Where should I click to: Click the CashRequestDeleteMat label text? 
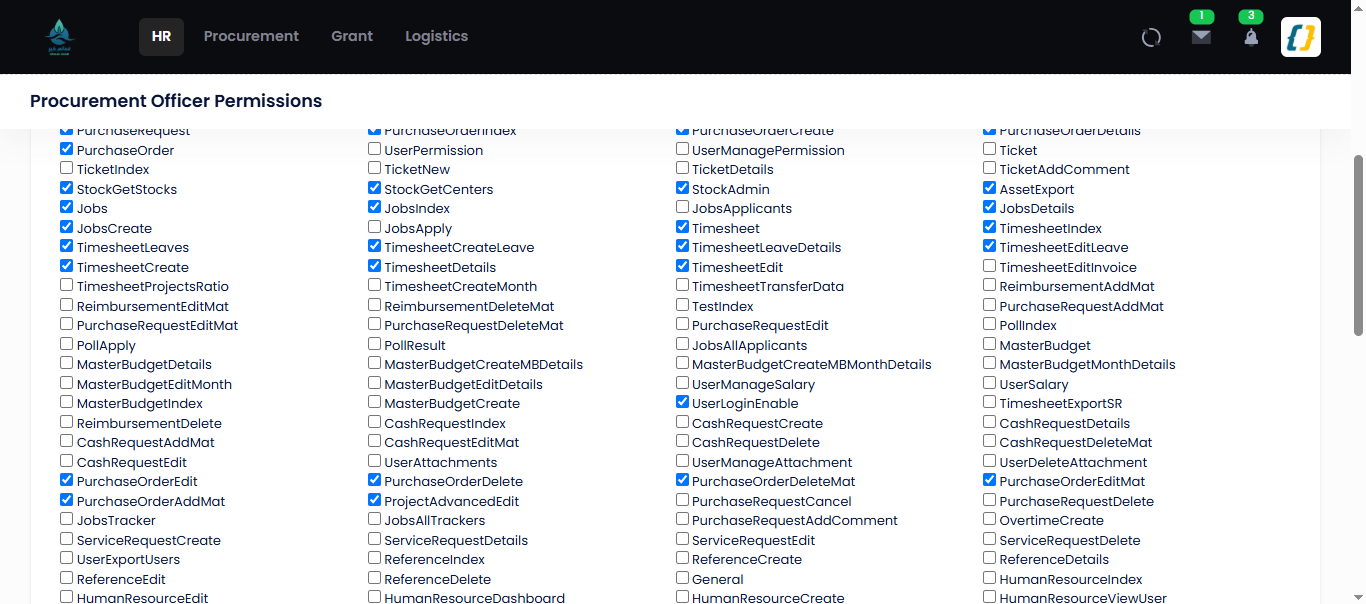coord(1076,443)
